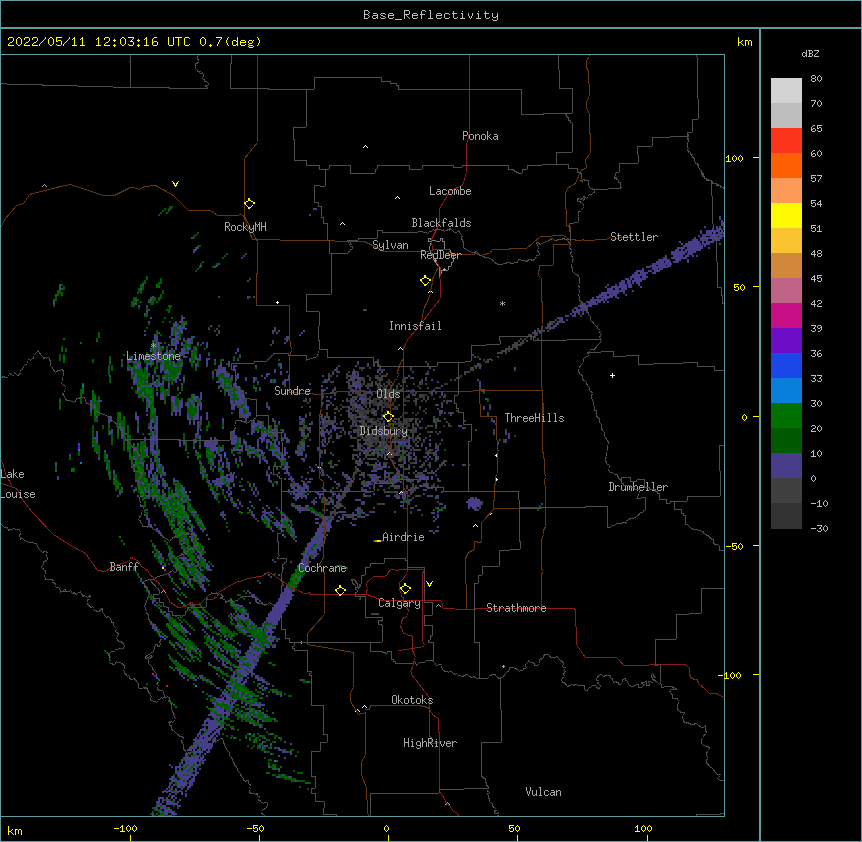Click the Ponoka city label
The image size is (862, 842).
click(480, 136)
